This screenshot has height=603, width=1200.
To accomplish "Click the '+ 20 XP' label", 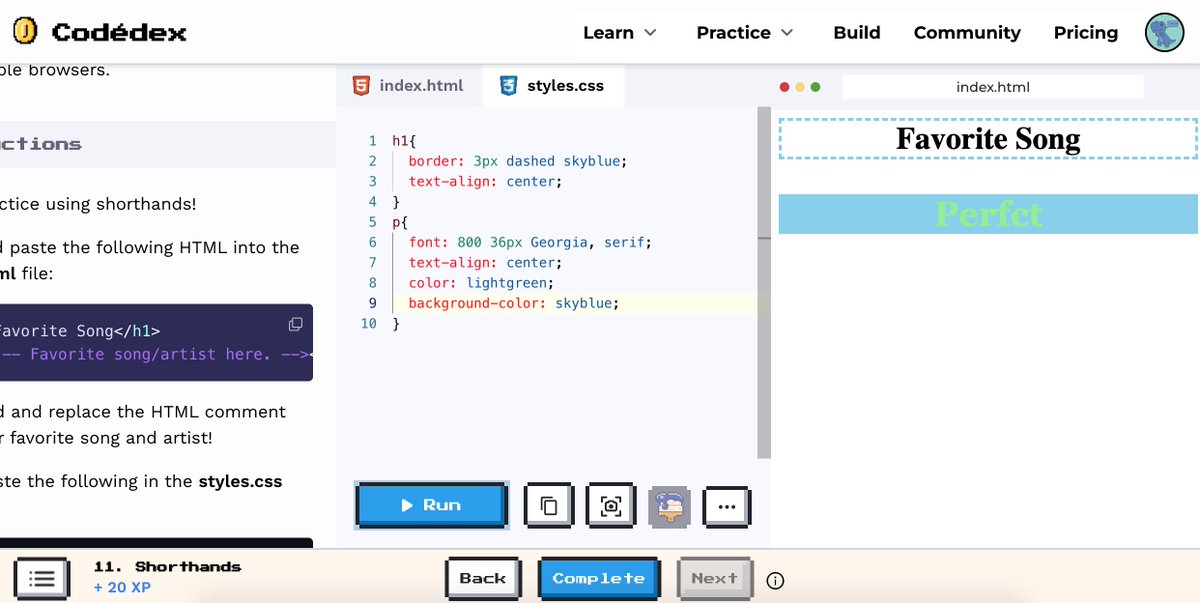I will (x=122, y=587).
